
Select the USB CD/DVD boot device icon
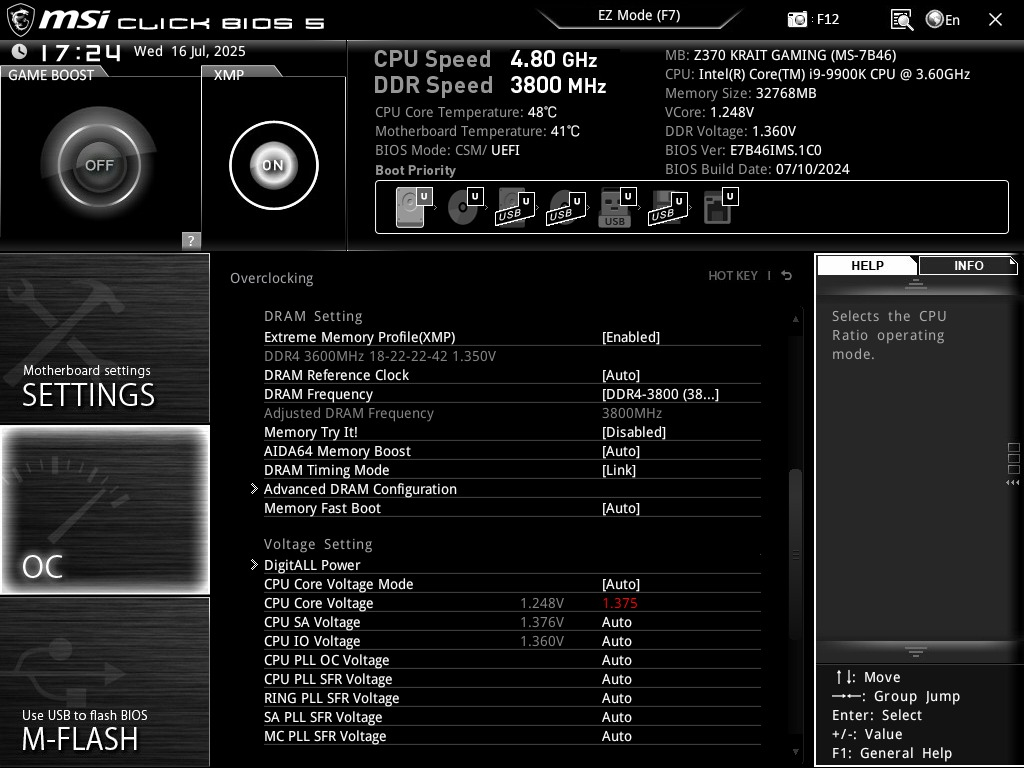click(x=566, y=207)
